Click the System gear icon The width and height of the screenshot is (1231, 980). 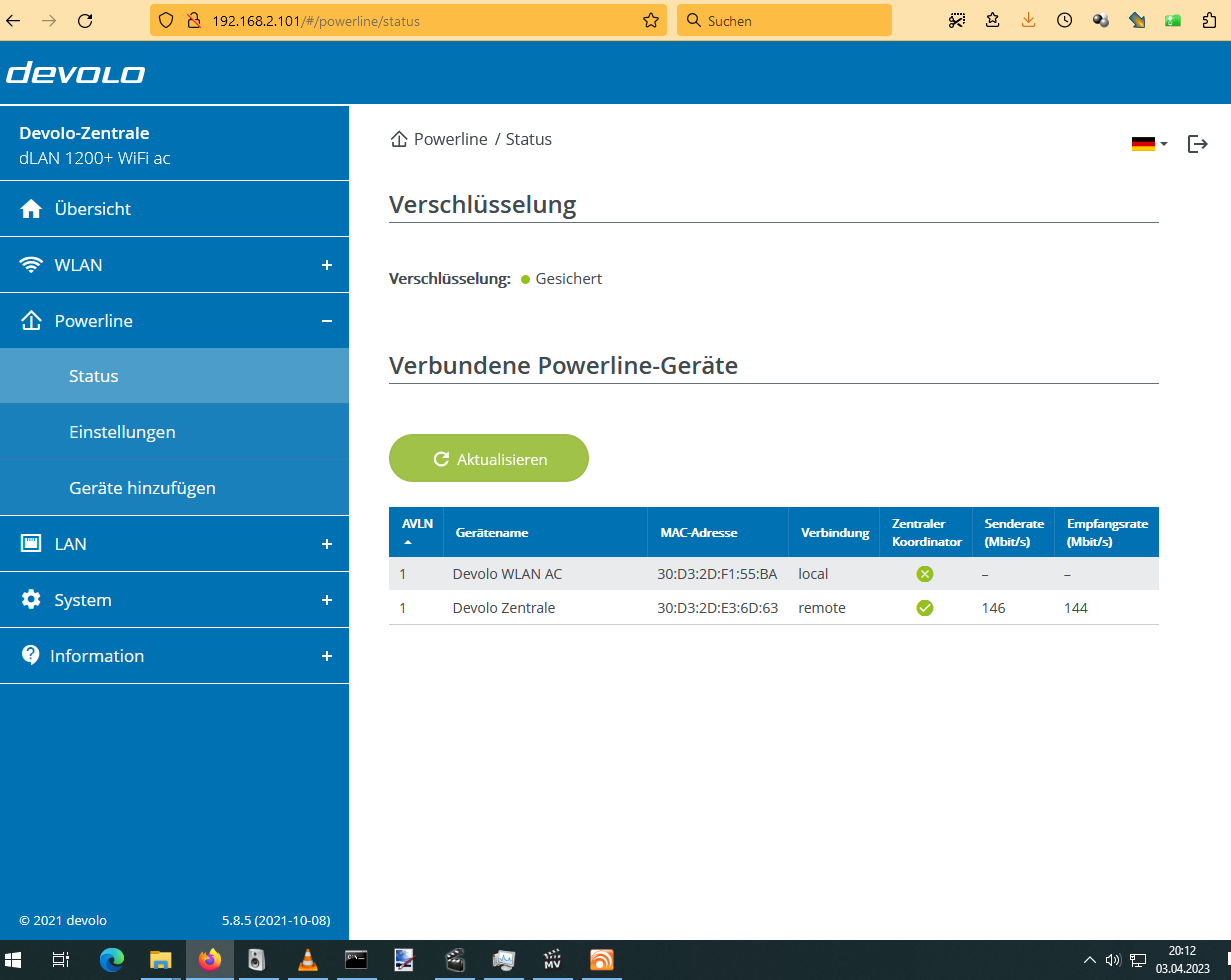[31, 600]
